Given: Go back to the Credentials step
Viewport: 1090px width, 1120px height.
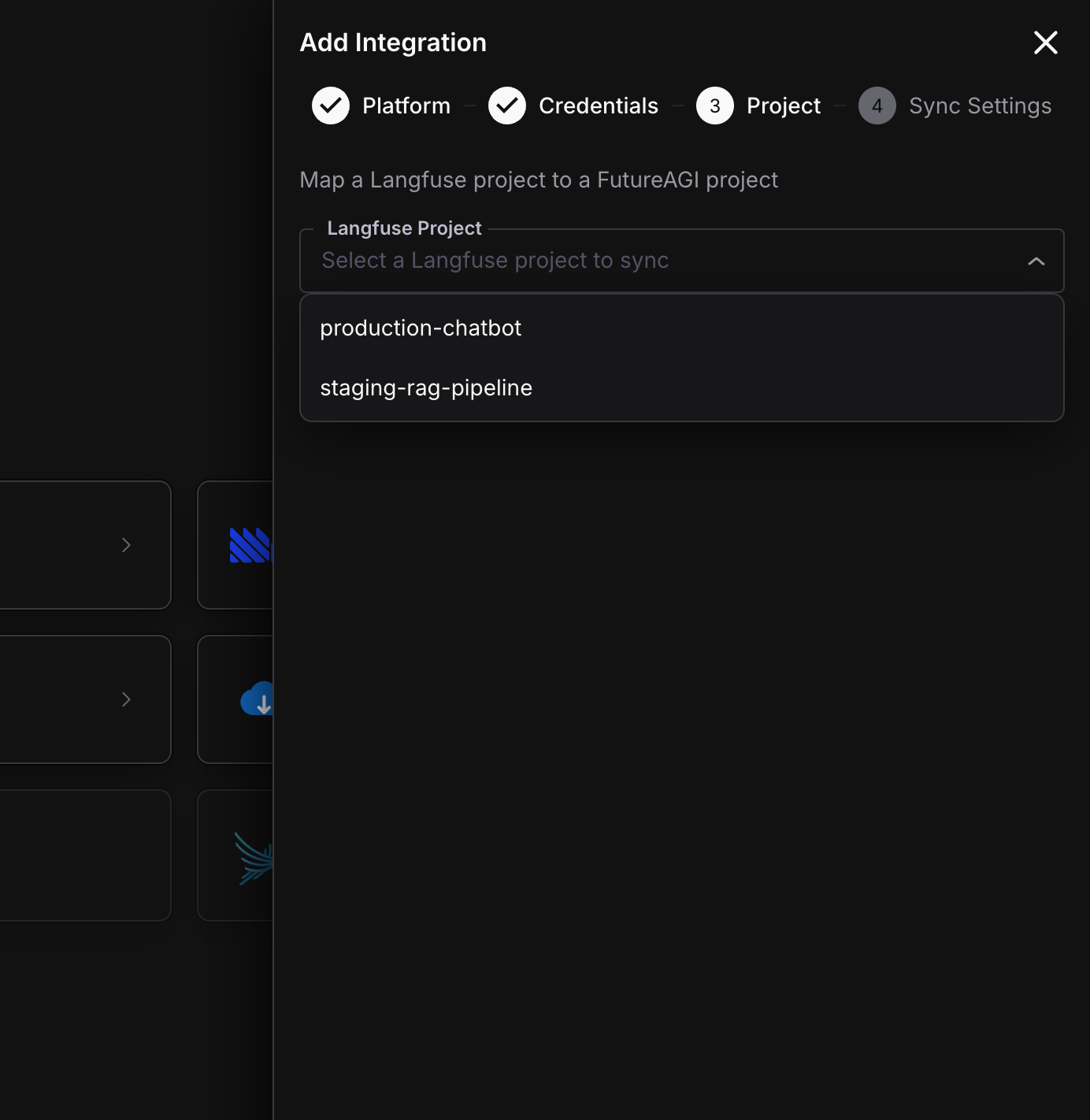Looking at the screenshot, I should point(598,105).
